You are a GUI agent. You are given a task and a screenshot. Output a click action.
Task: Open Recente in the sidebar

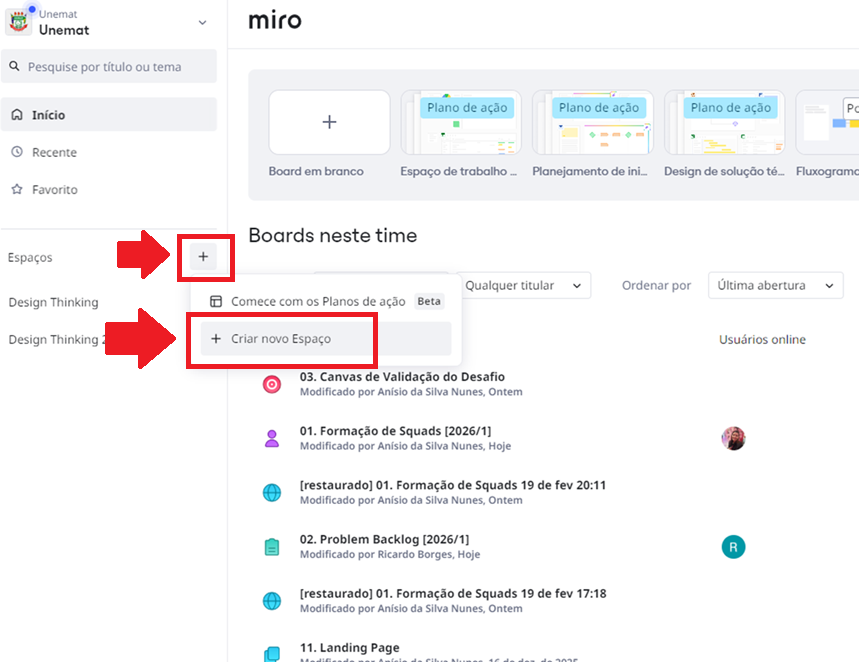click(108, 152)
